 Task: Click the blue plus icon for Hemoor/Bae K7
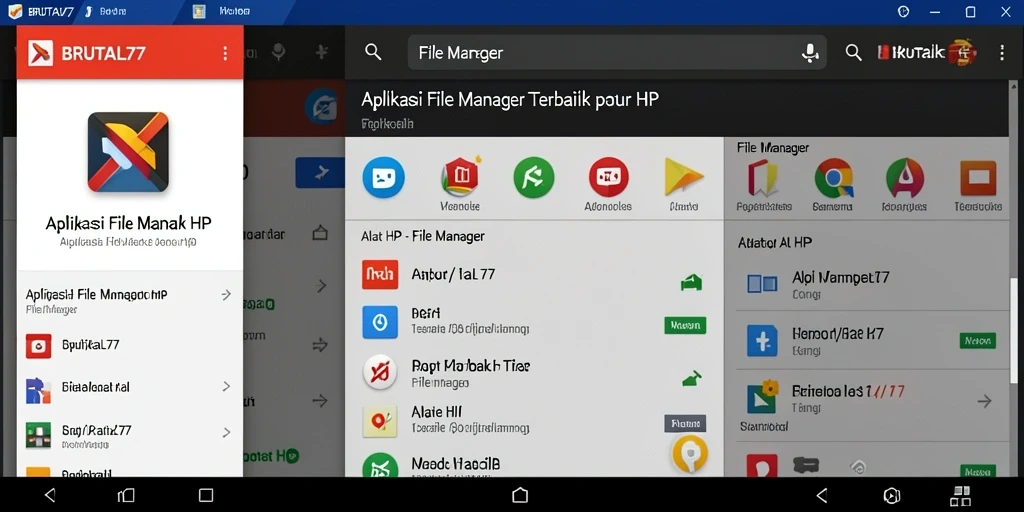click(762, 340)
